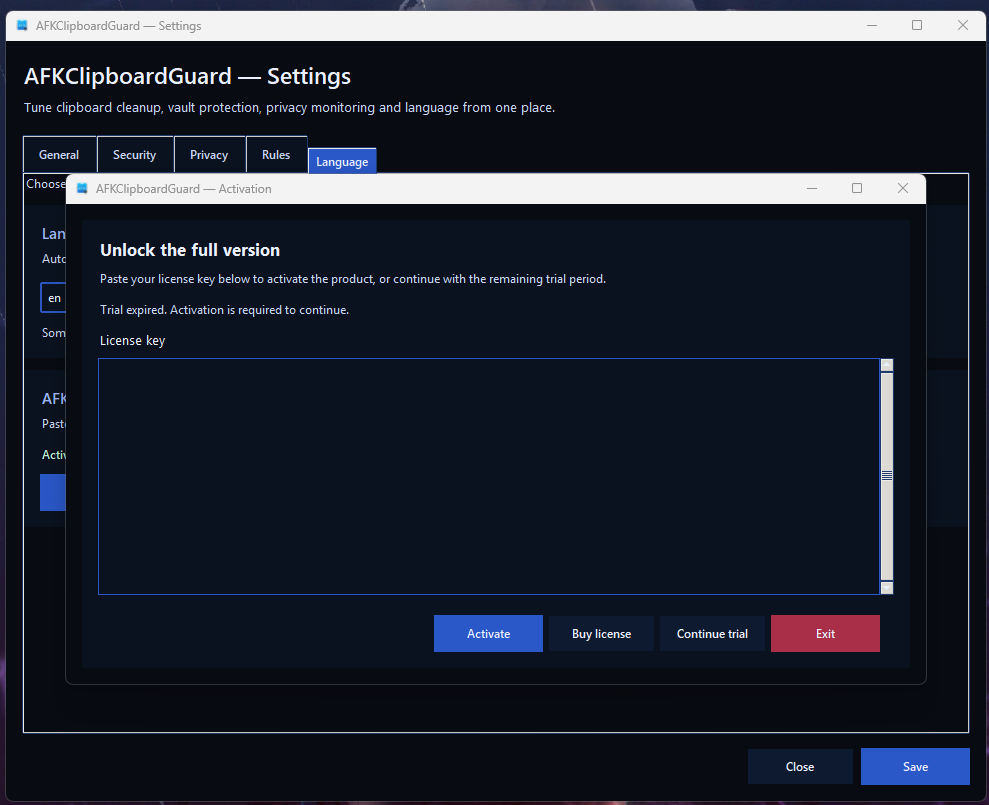Viewport: 989px width, 805px height.
Task: Click the Buy license button
Action: [x=601, y=634]
